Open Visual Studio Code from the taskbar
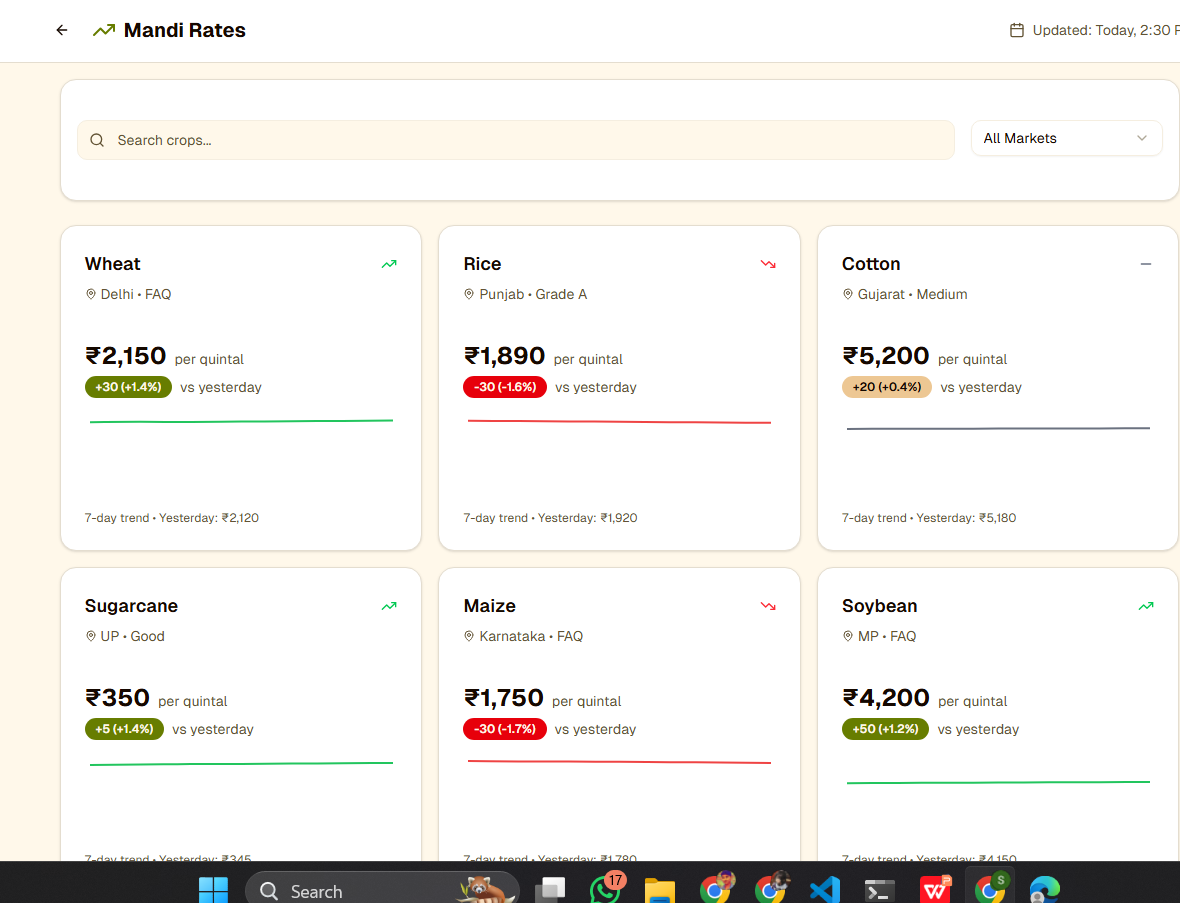This screenshot has height=903, width=1180. tap(825, 889)
